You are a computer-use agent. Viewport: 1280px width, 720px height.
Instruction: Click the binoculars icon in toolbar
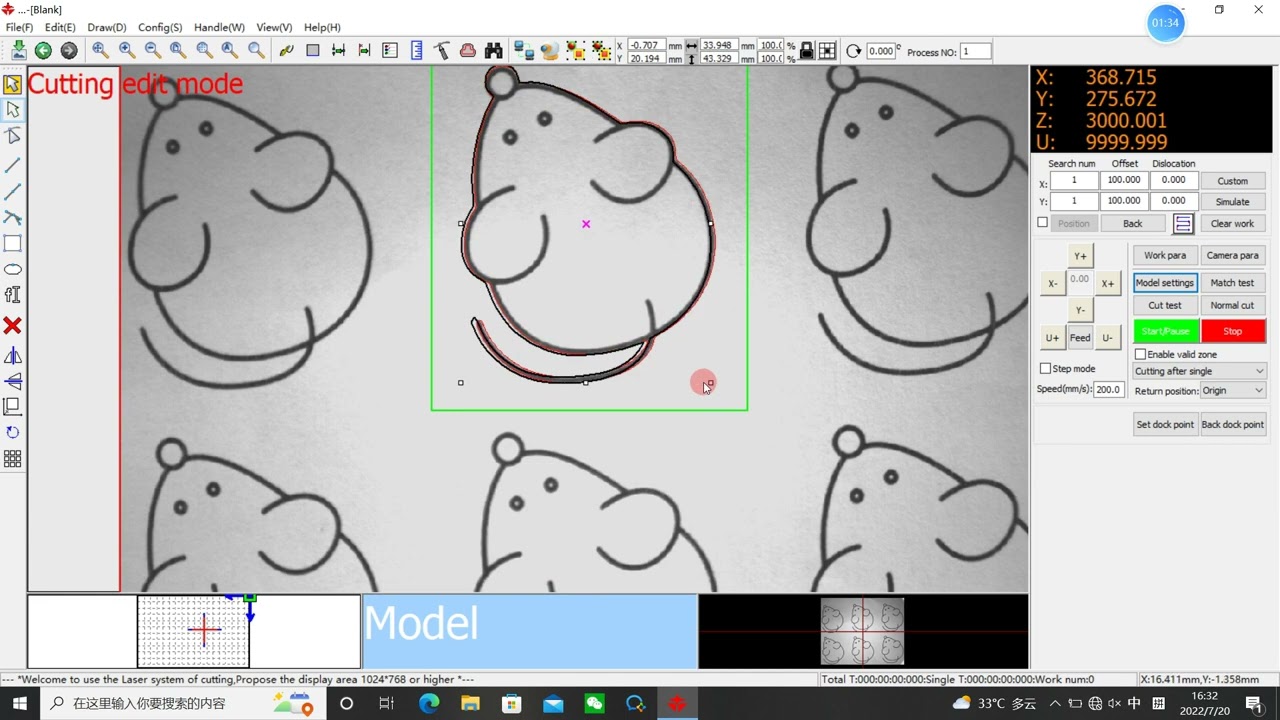pos(493,50)
